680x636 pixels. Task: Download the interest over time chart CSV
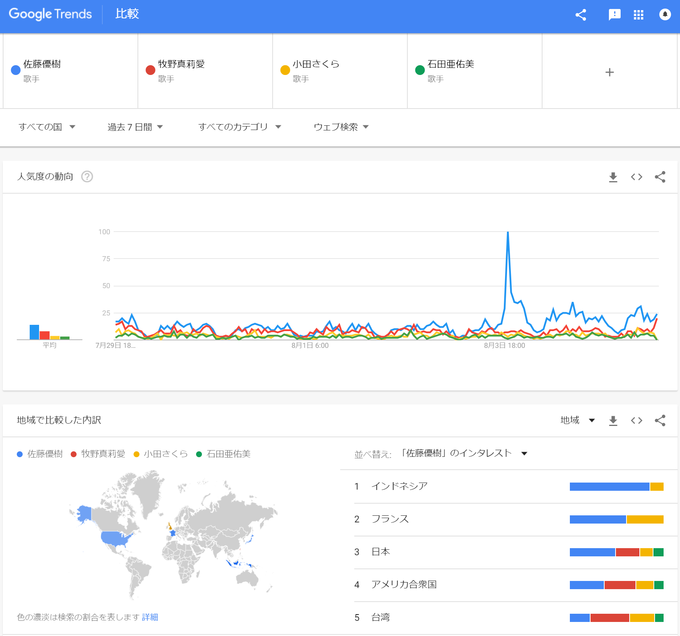613,177
